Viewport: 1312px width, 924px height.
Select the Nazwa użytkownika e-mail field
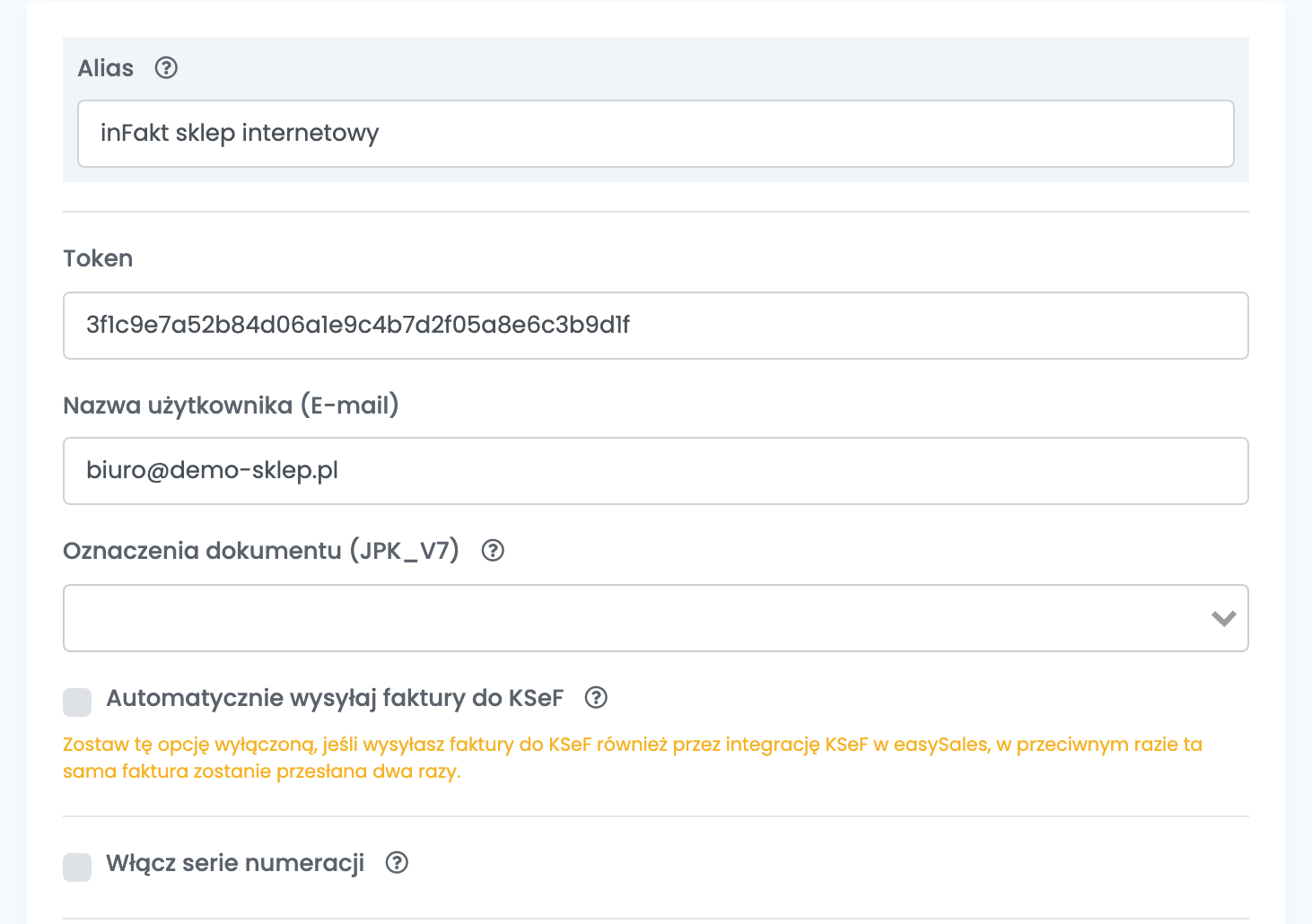pyautogui.click(x=656, y=471)
